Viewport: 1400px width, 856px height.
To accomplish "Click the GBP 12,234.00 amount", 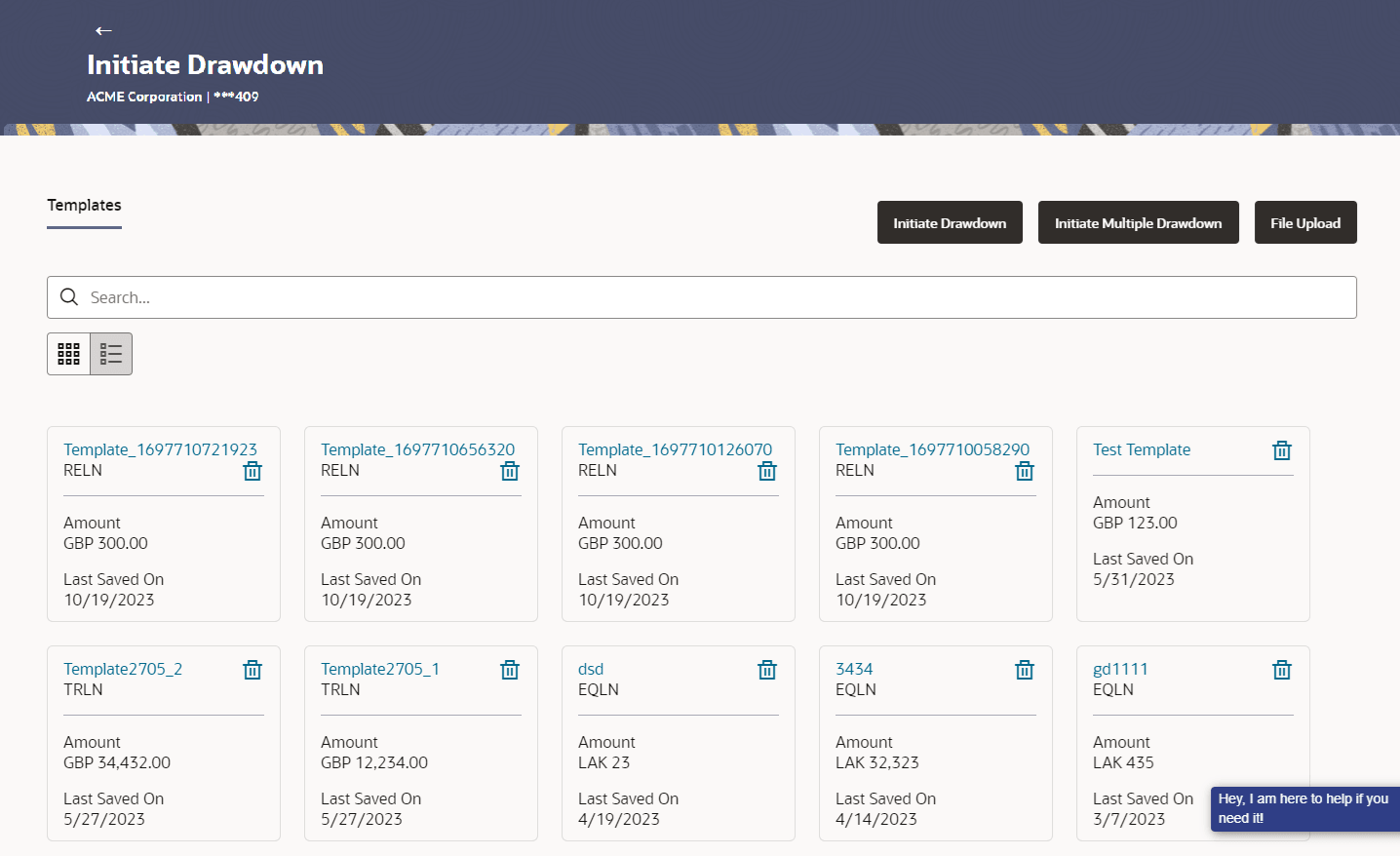I will point(374,762).
